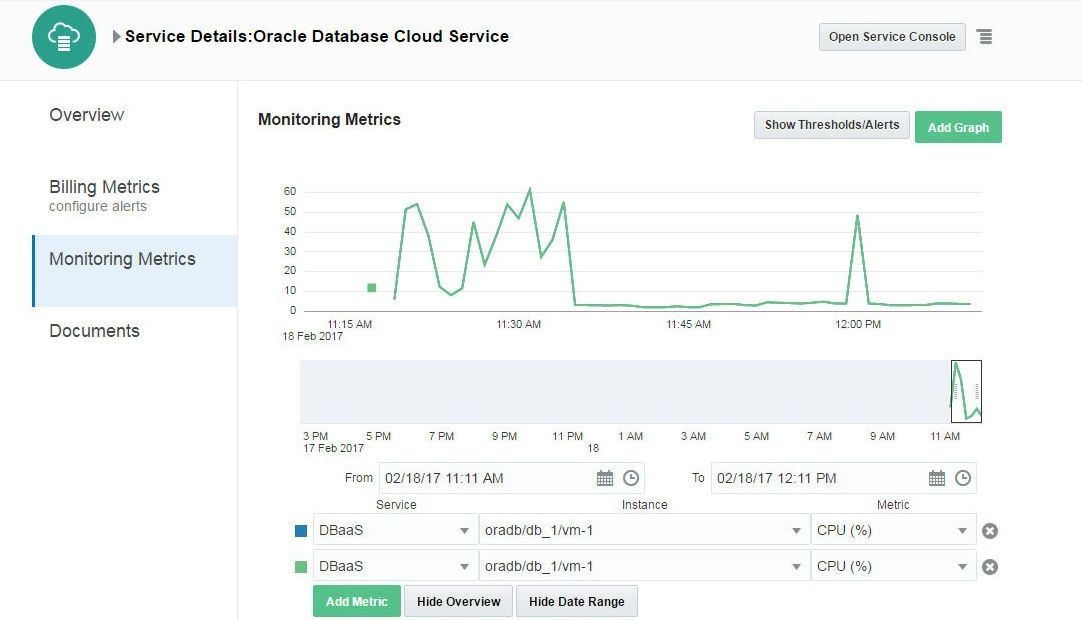Open Instance dropdown in green metric row
The height and width of the screenshot is (620, 1082).
click(x=644, y=566)
